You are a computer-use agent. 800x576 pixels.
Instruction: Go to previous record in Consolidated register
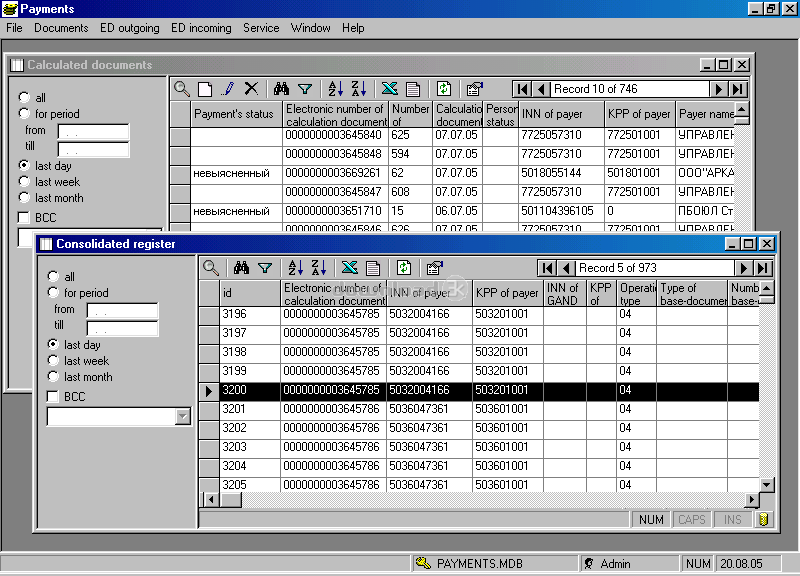(566, 268)
